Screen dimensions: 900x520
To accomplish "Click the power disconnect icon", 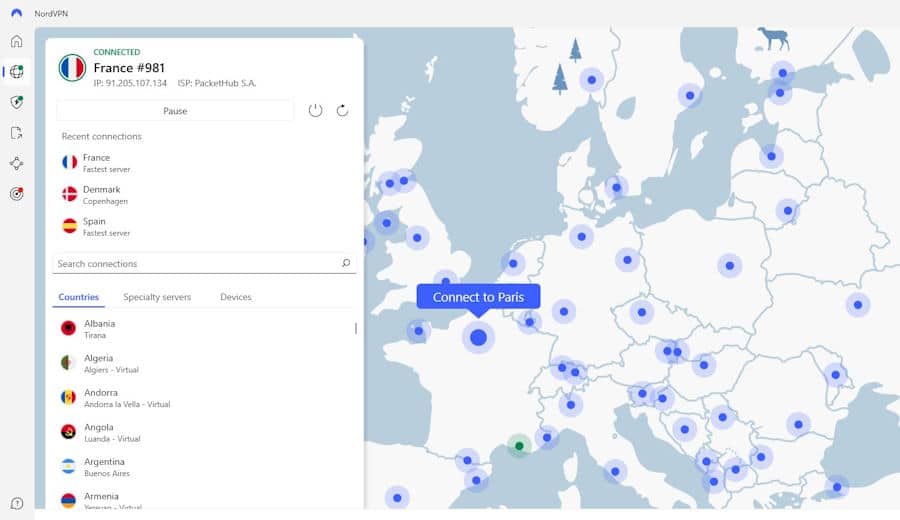I will pos(315,110).
